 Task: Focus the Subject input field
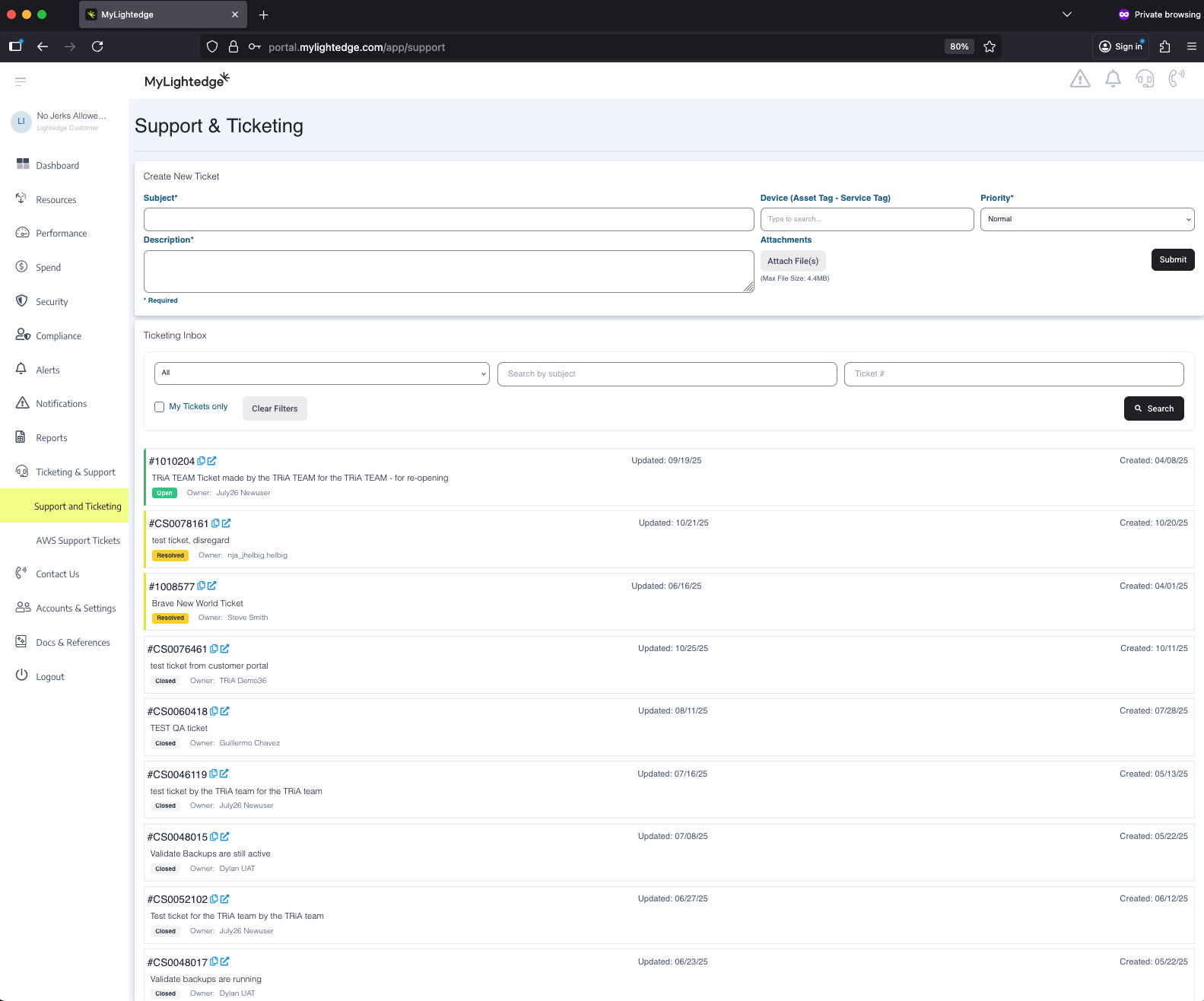449,219
